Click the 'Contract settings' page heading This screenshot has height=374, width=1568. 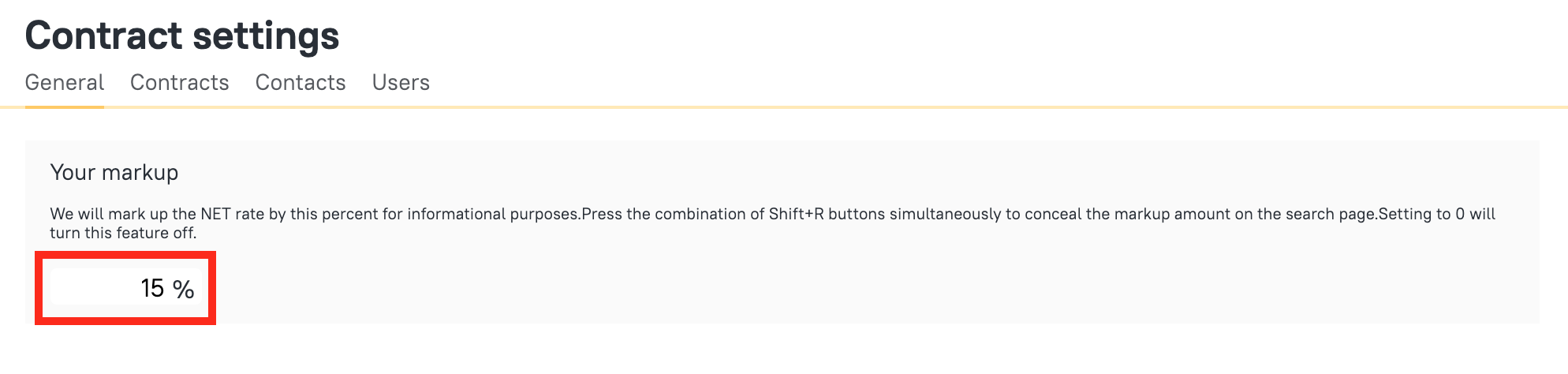[182, 36]
